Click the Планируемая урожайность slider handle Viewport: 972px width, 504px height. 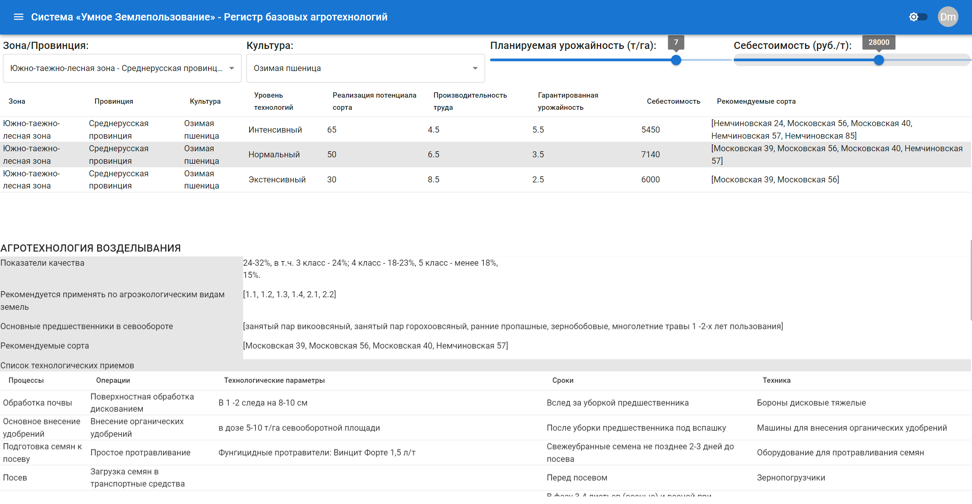click(x=676, y=60)
